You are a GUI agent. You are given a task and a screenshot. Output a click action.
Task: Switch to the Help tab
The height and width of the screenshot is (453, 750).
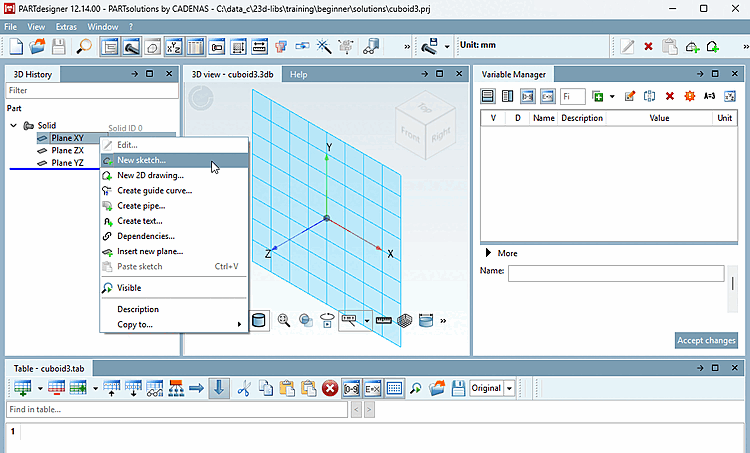(x=298, y=74)
